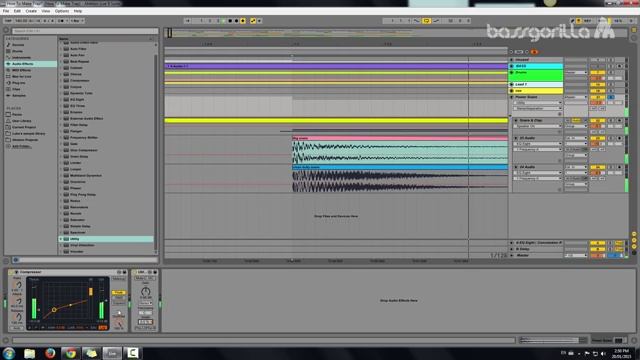Open the Options menu
The image size is (640, 360).
pyautogui.click(x=62, y=11)
